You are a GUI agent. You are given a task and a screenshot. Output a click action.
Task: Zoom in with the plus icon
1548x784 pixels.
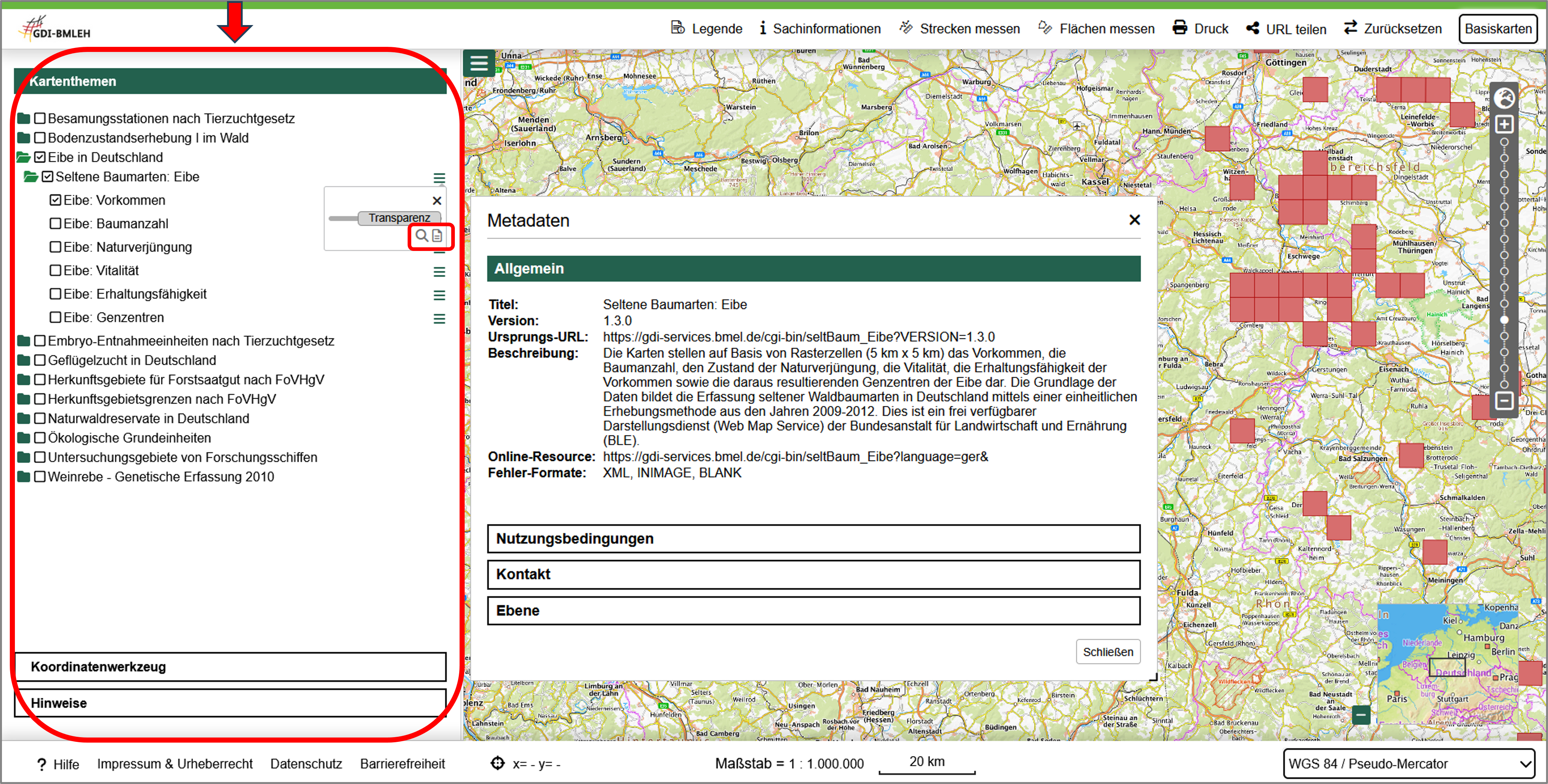click(1504, 124)
